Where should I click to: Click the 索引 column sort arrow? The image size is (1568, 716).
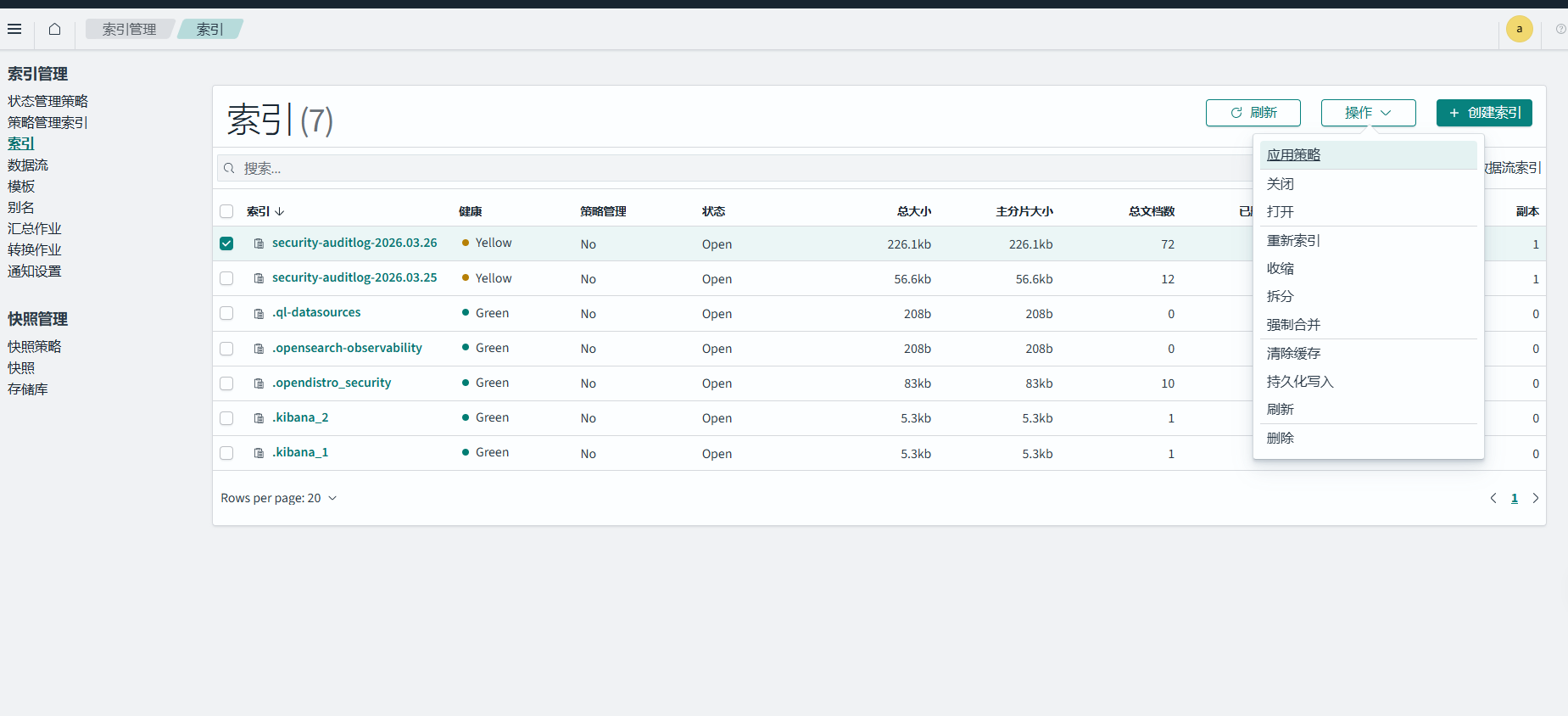280,211
